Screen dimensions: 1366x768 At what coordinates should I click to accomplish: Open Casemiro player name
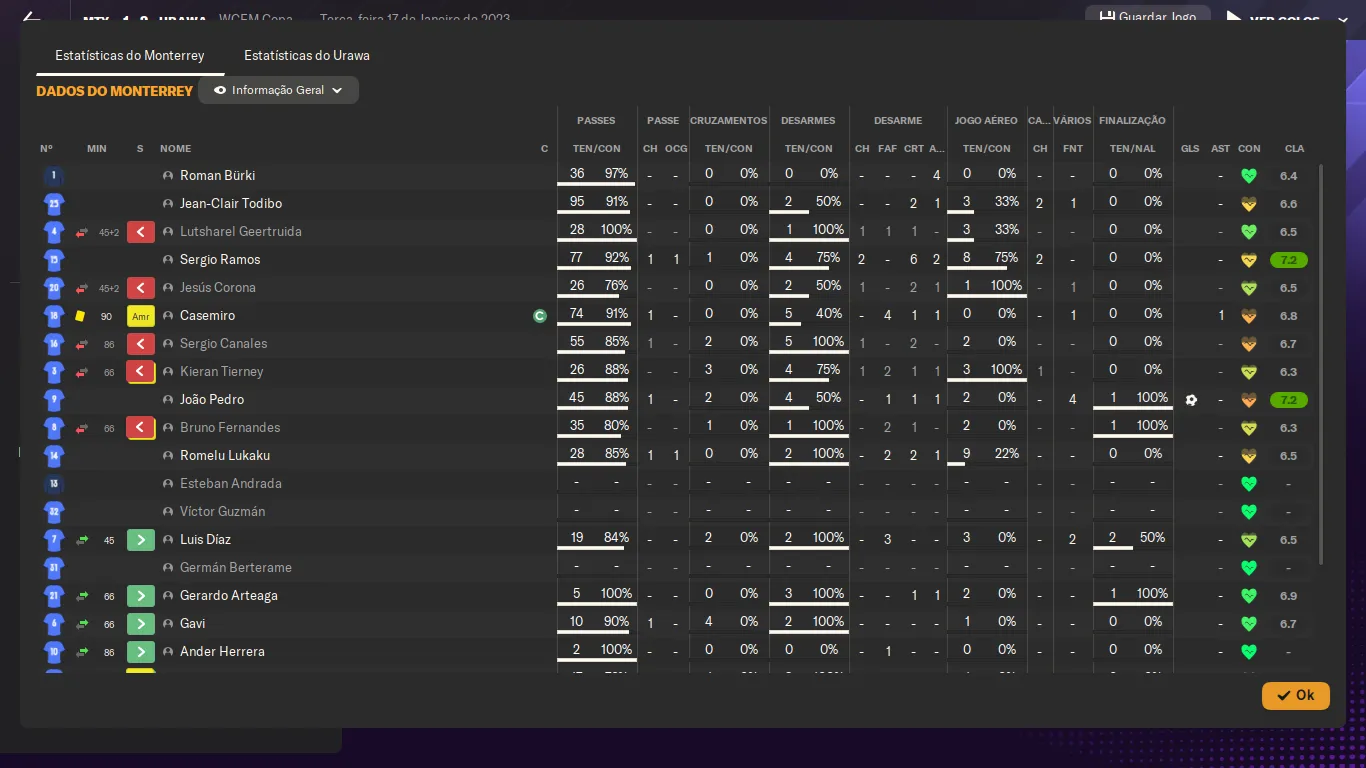click(207, 316)
